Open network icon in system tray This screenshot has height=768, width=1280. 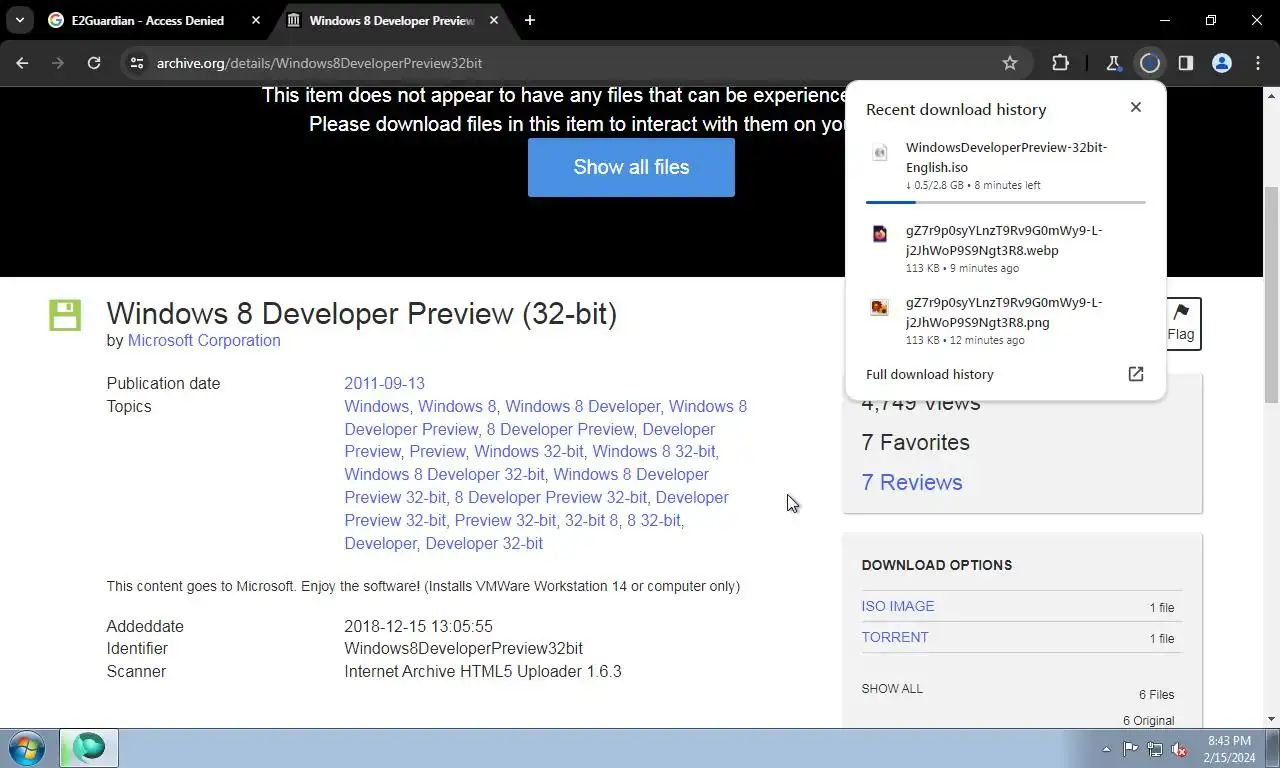1155,749
